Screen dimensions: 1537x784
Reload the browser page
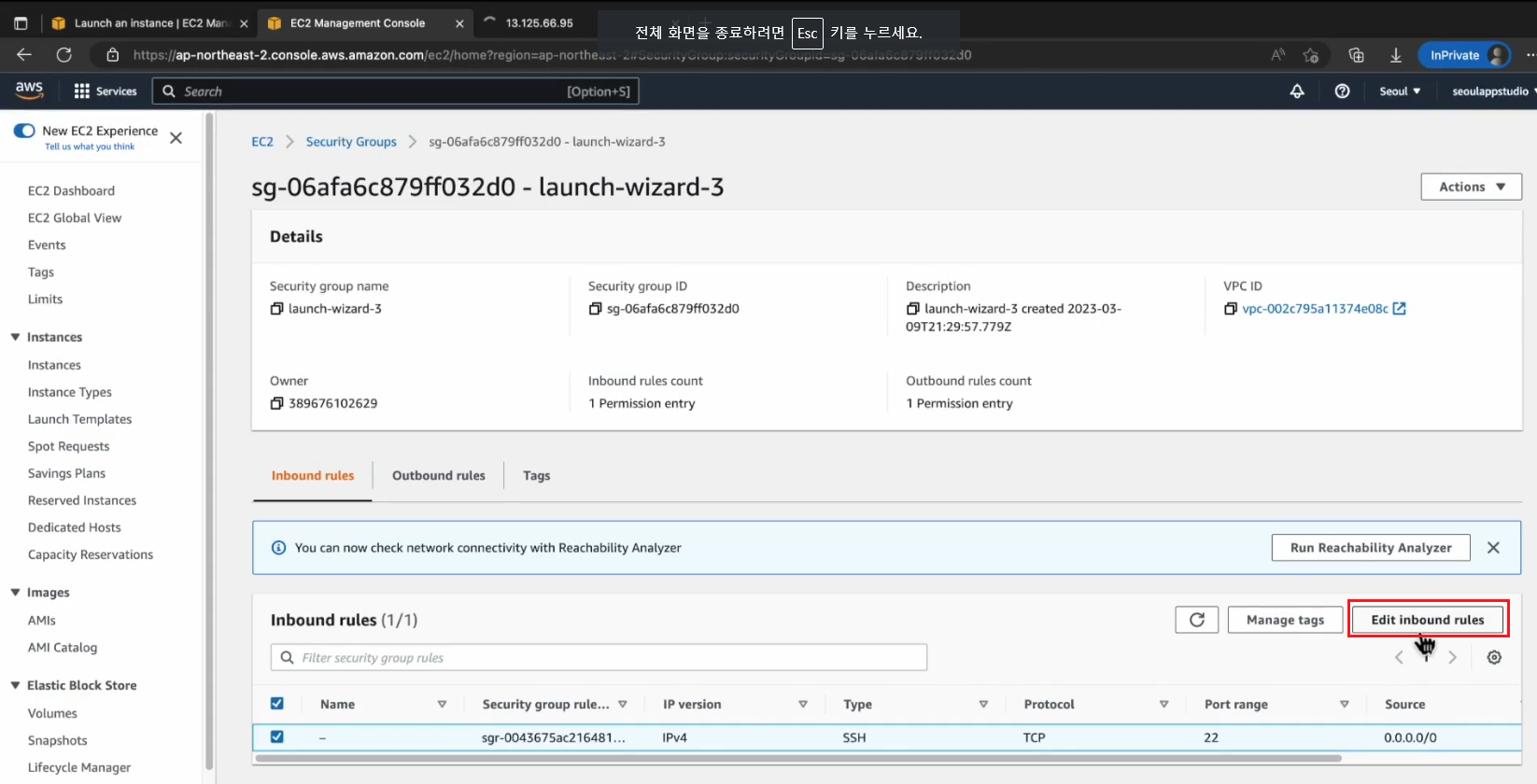(63, 55)
